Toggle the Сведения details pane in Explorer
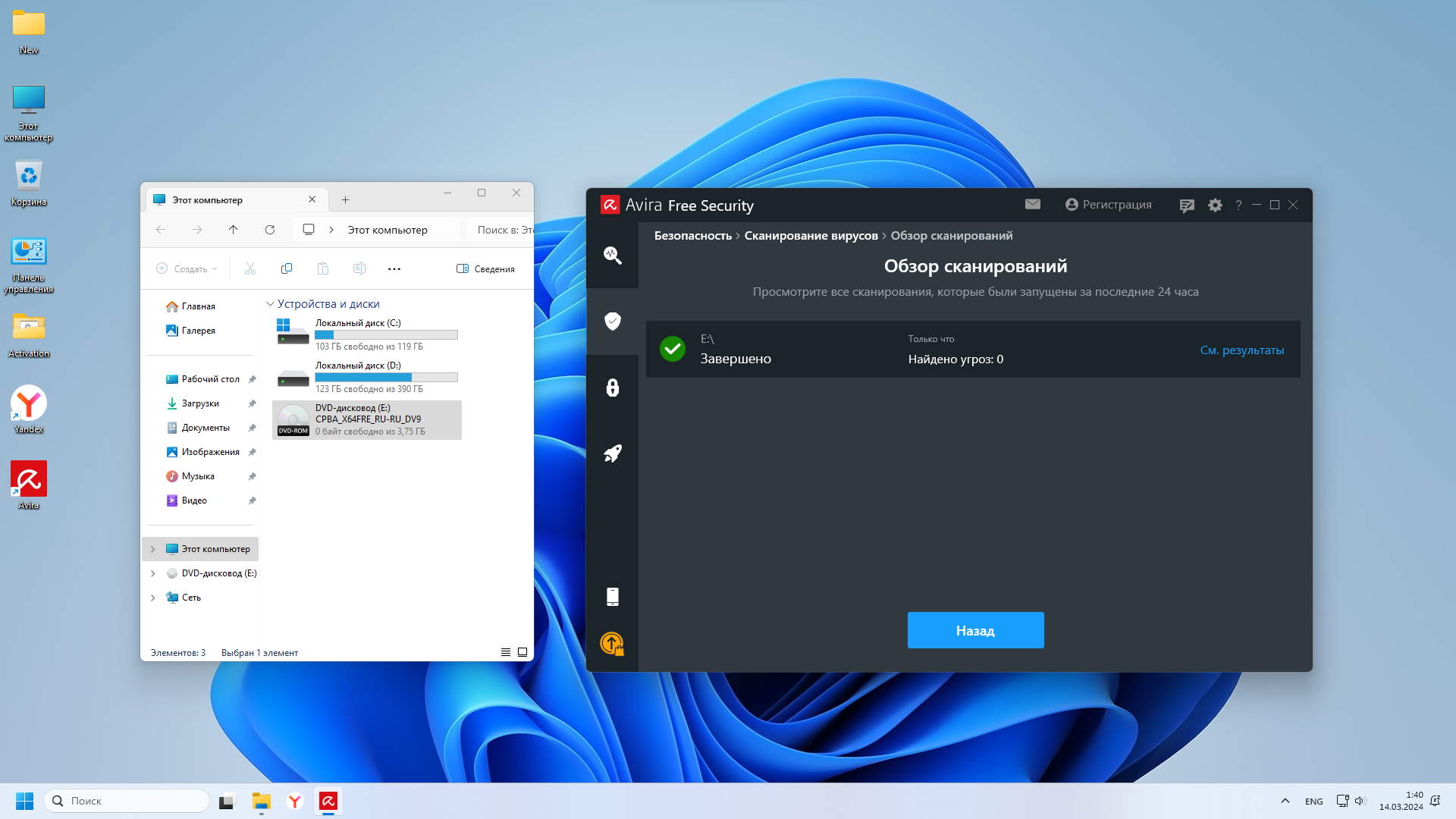 pyautogui.click(x=485, y=269)
